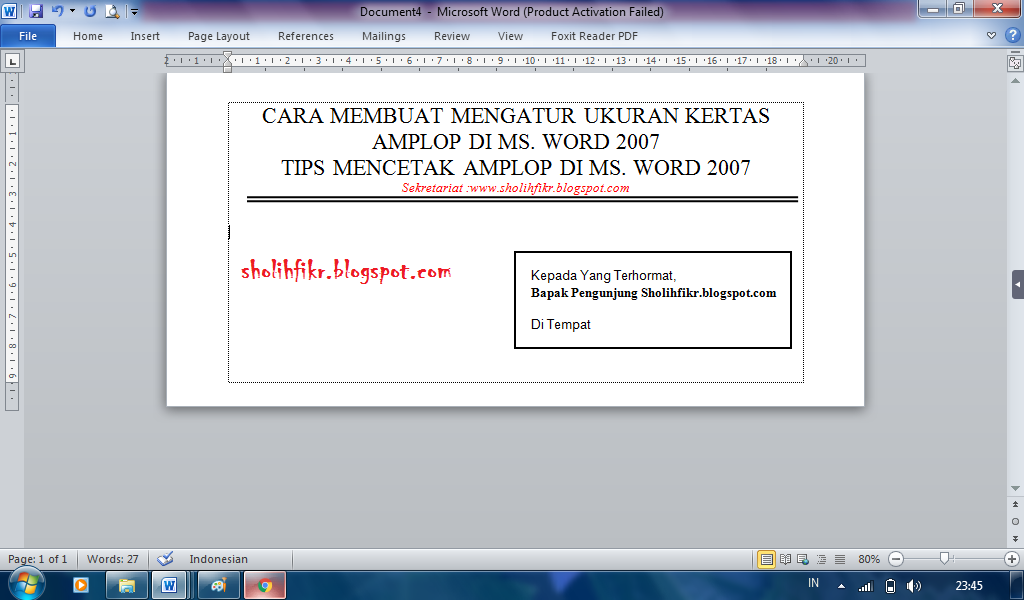The image size is (1024, 600).
Task: Click the Word taskbar button
Action: tap(169, 584)
